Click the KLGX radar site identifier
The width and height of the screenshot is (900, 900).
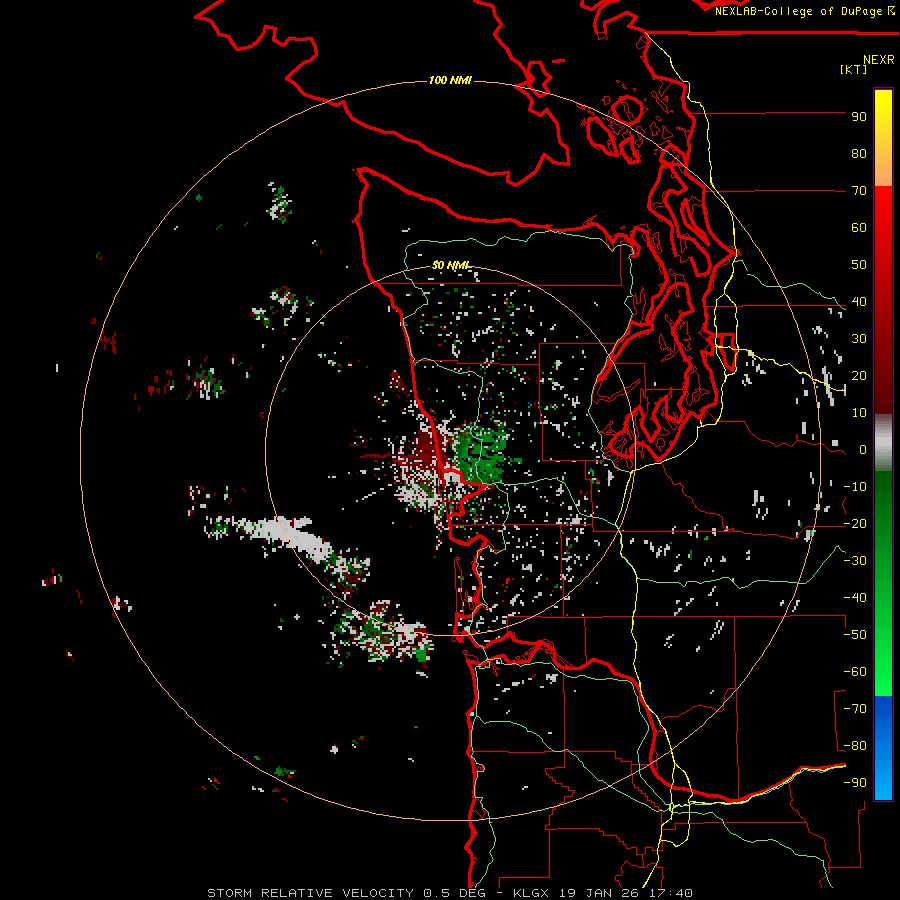(531, 893)
